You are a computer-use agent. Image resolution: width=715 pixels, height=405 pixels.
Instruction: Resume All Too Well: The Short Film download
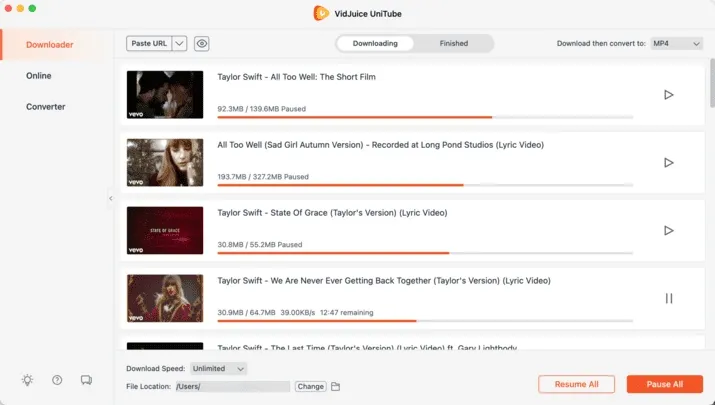[x=668, y=95]
